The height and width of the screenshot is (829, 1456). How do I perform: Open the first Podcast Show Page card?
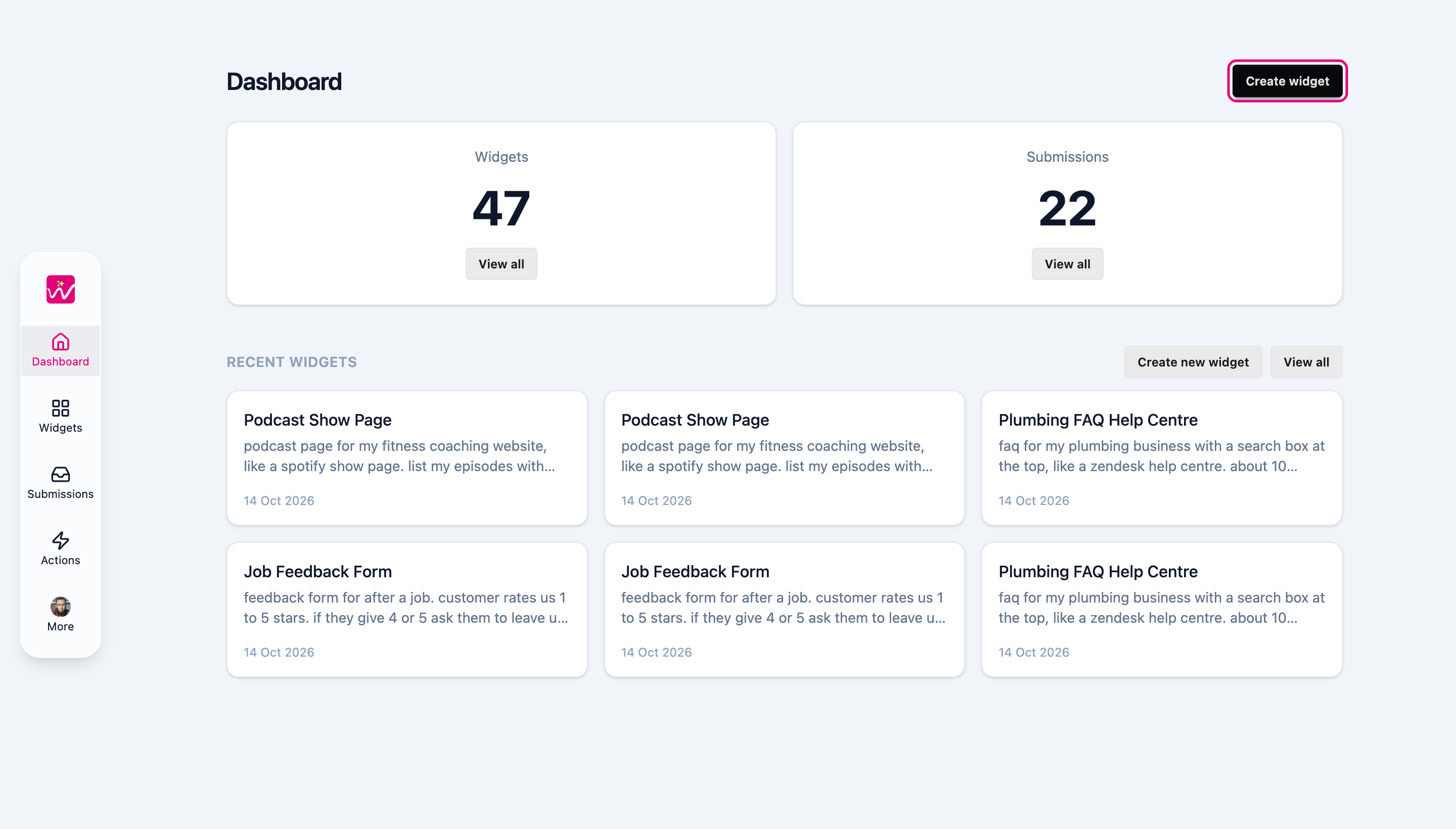click(x=406, y=458)
